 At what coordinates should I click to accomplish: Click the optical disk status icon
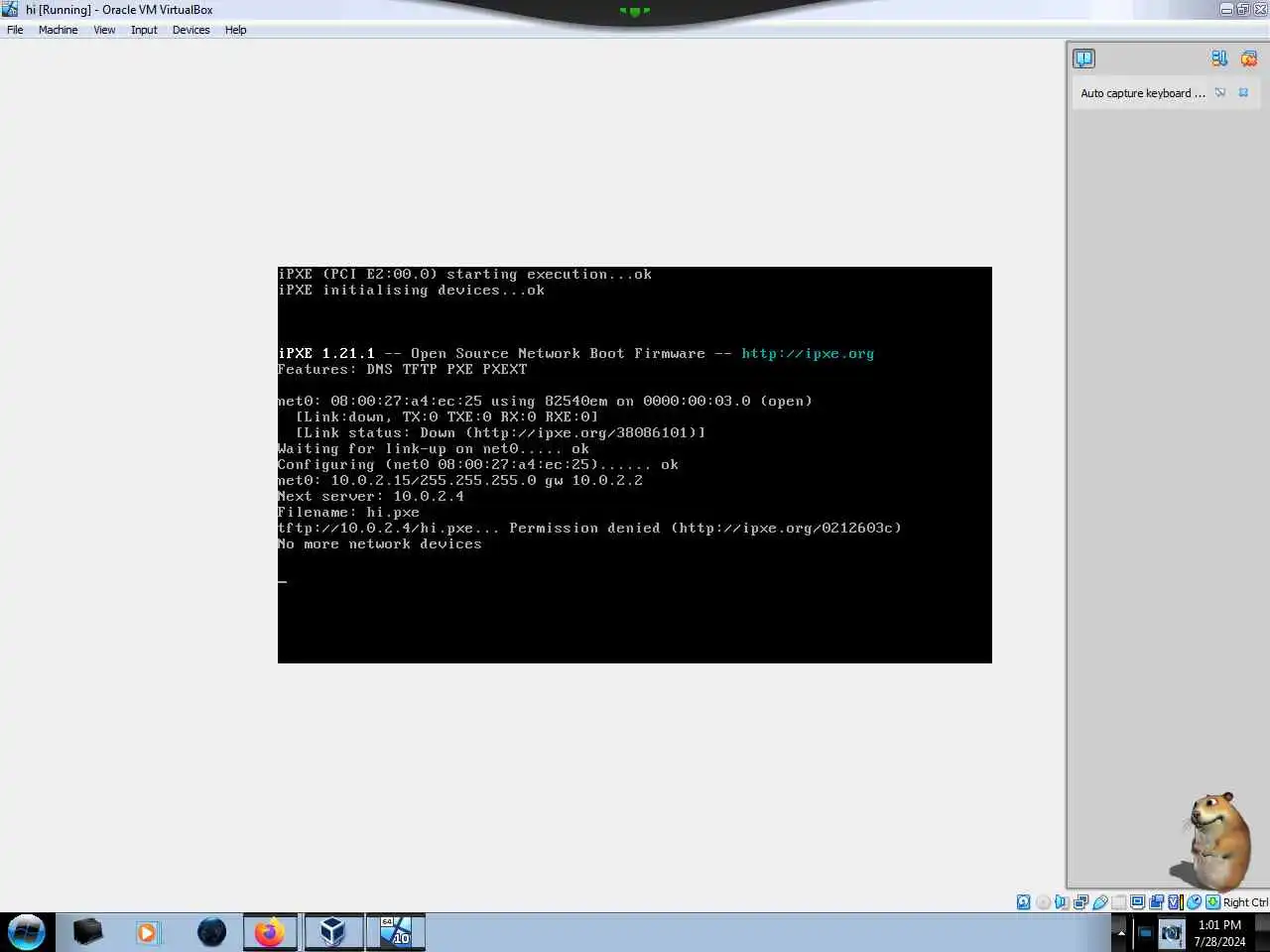pos(1043,902)
